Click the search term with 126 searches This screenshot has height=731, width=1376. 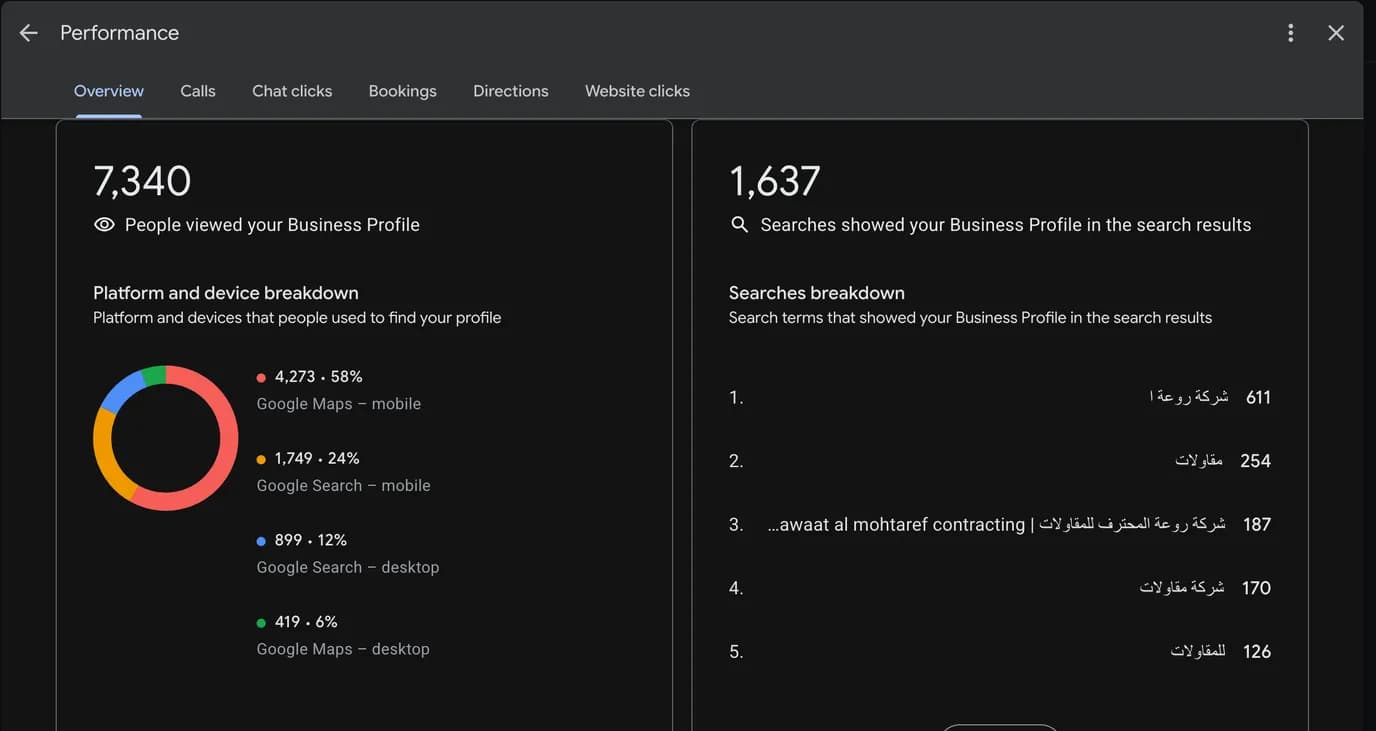tap(1198, 651)
